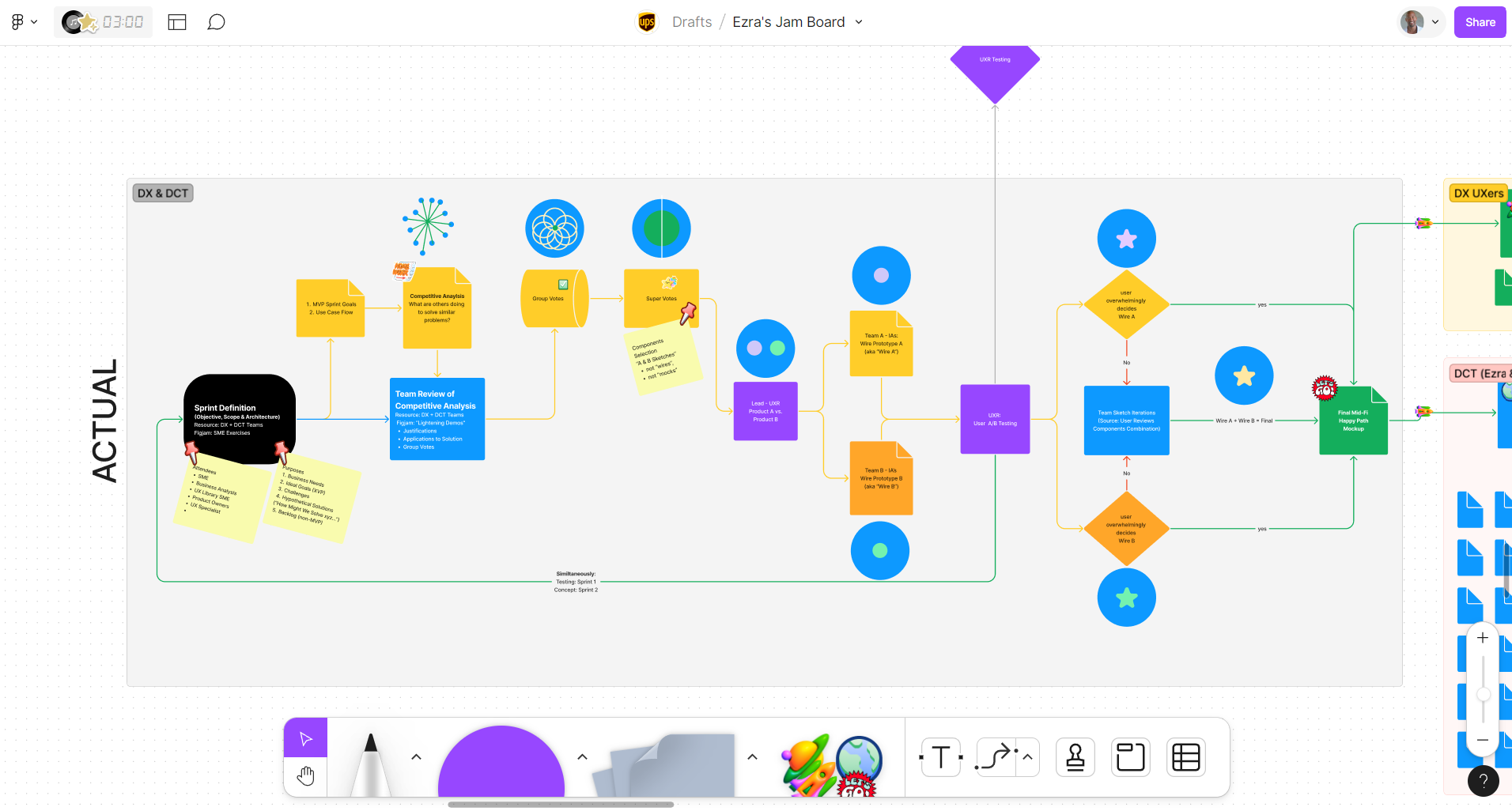Select the Hand pan tool
This screenshot has height=811, width=1512.
305,776
